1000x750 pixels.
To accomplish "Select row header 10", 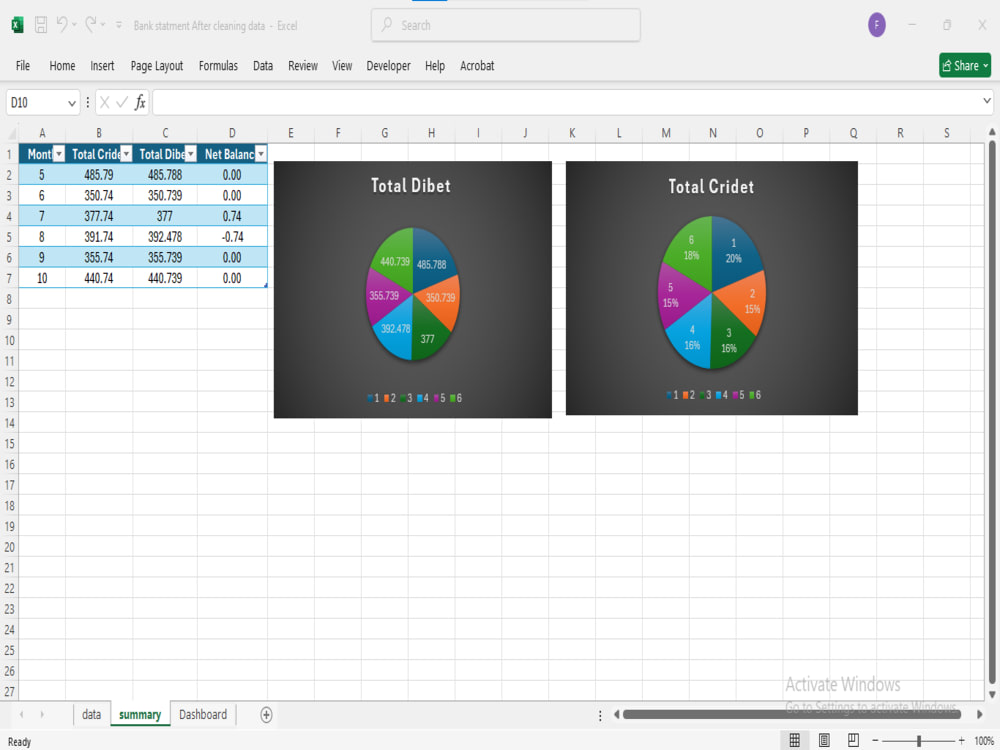I will (10, 340).
